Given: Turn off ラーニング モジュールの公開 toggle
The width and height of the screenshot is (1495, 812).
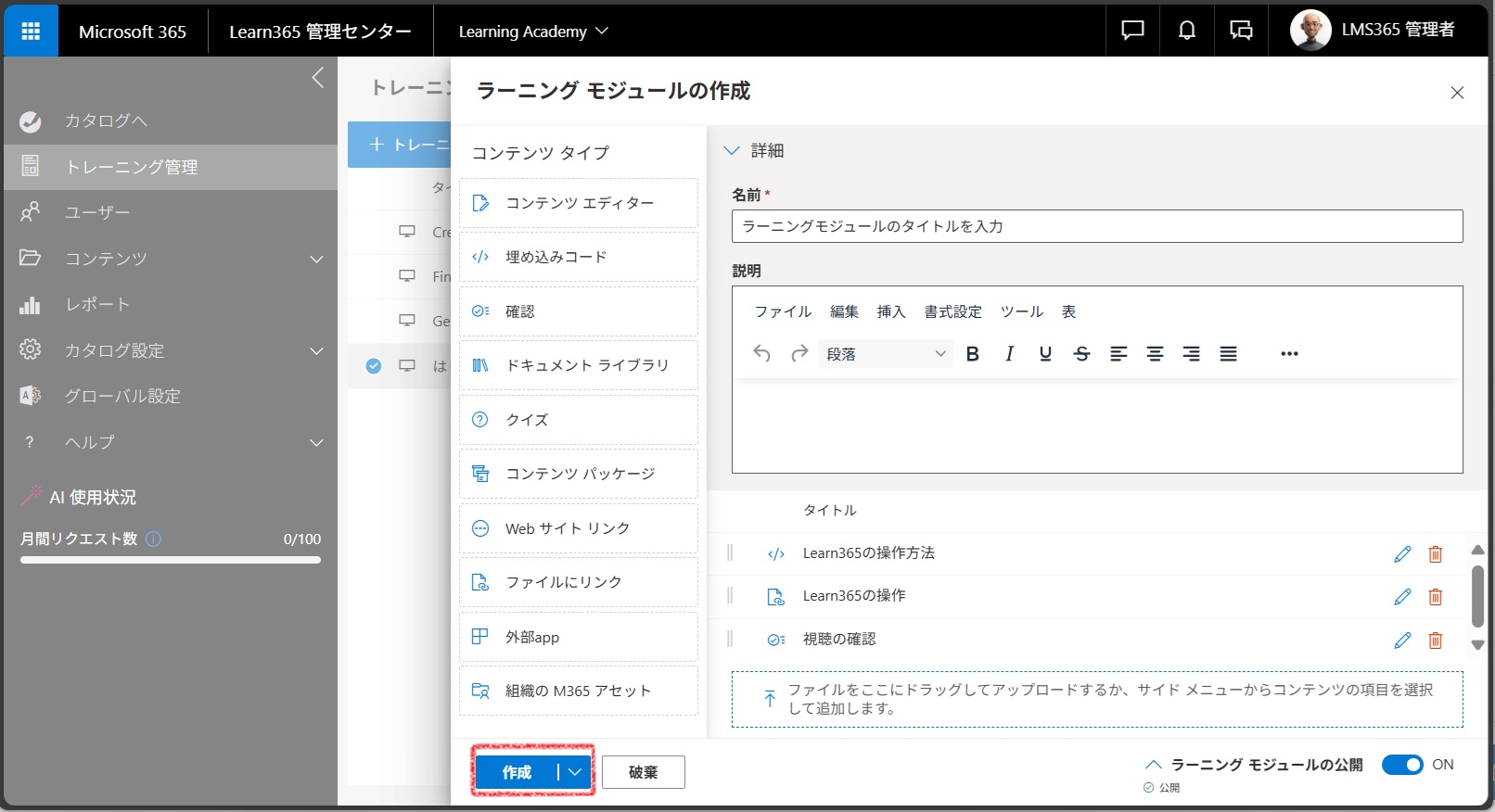Looking at the screenshot, I should click(x=1402, y=765).
